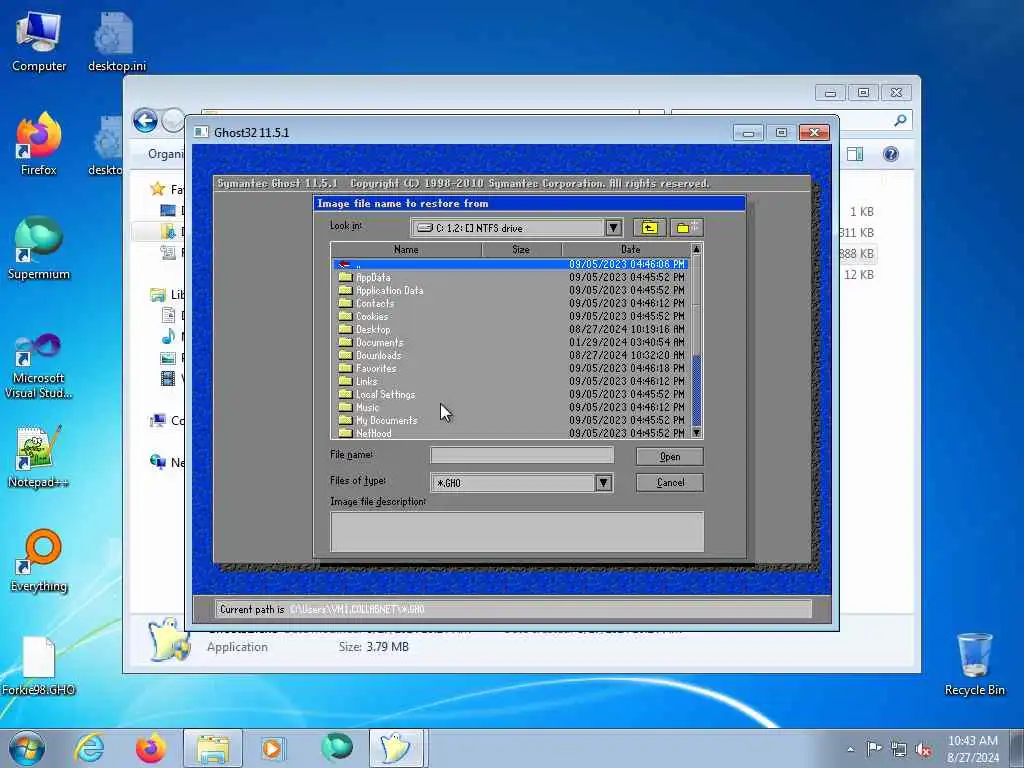Select the My Documents folder
1024x768 pixels.
point(511,421)
